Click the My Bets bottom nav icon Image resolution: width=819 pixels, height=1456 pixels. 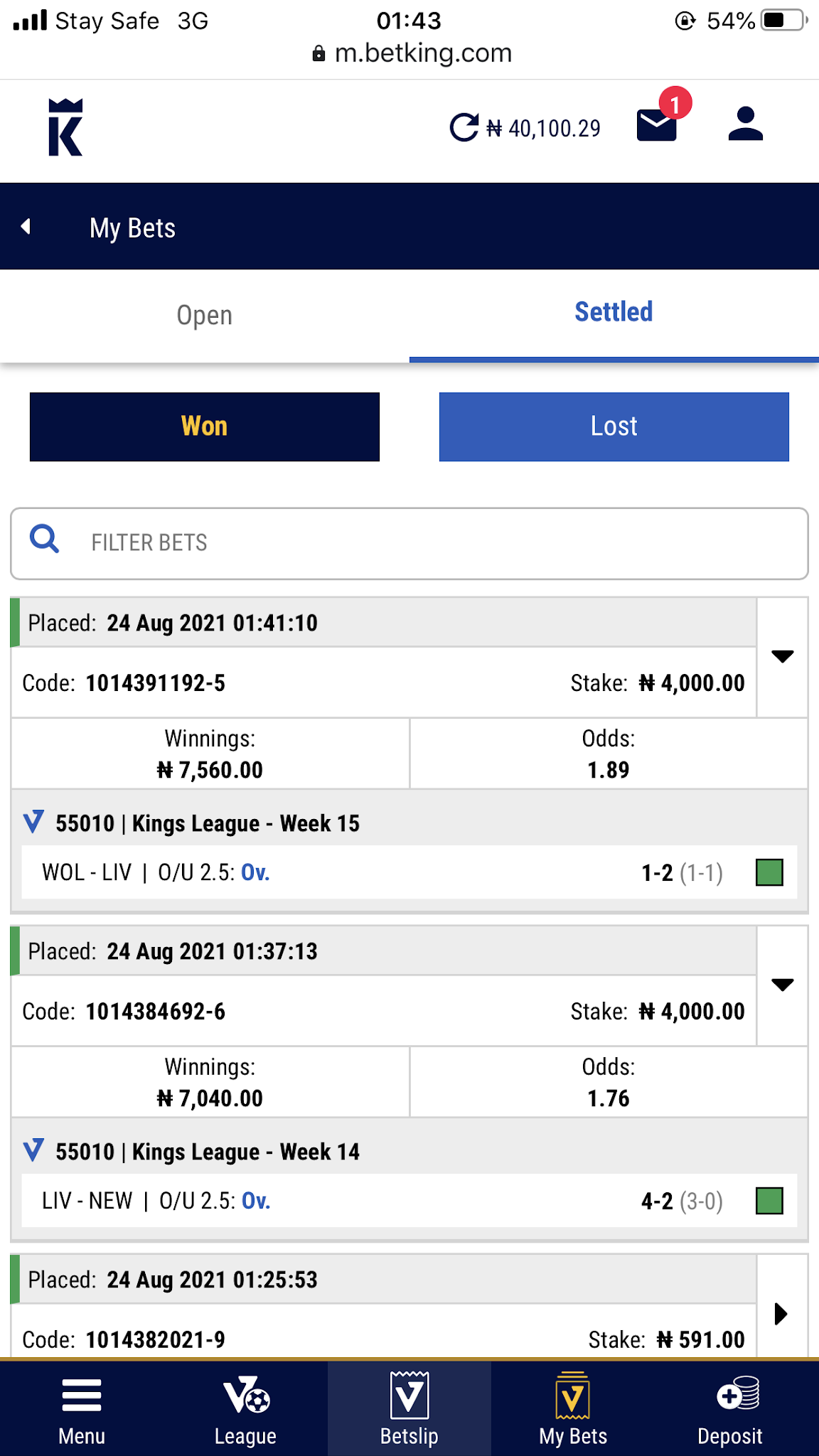coord(573,1394)
